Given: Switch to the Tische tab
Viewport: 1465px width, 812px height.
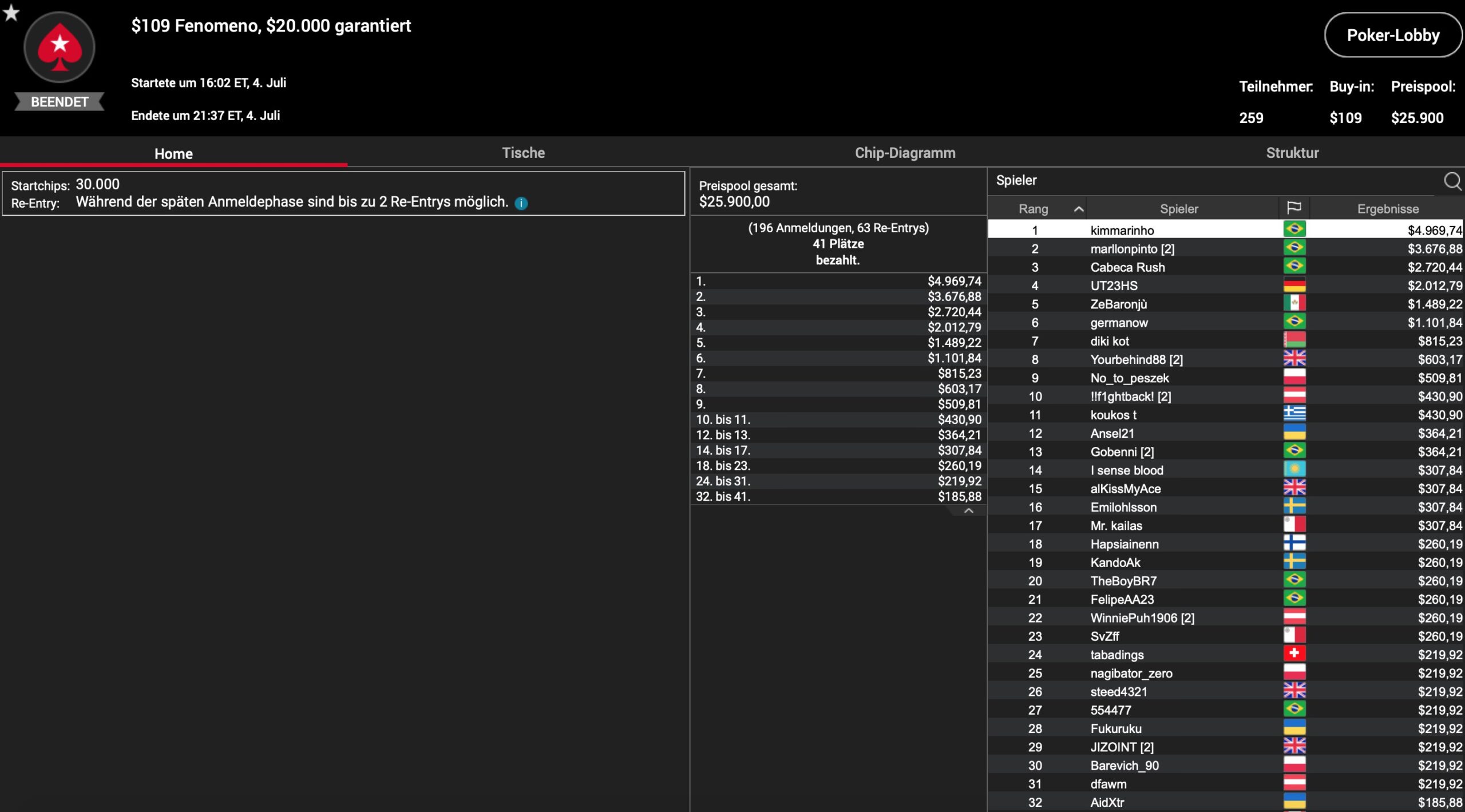Looking at the screenshot, I should pos(523,153).
